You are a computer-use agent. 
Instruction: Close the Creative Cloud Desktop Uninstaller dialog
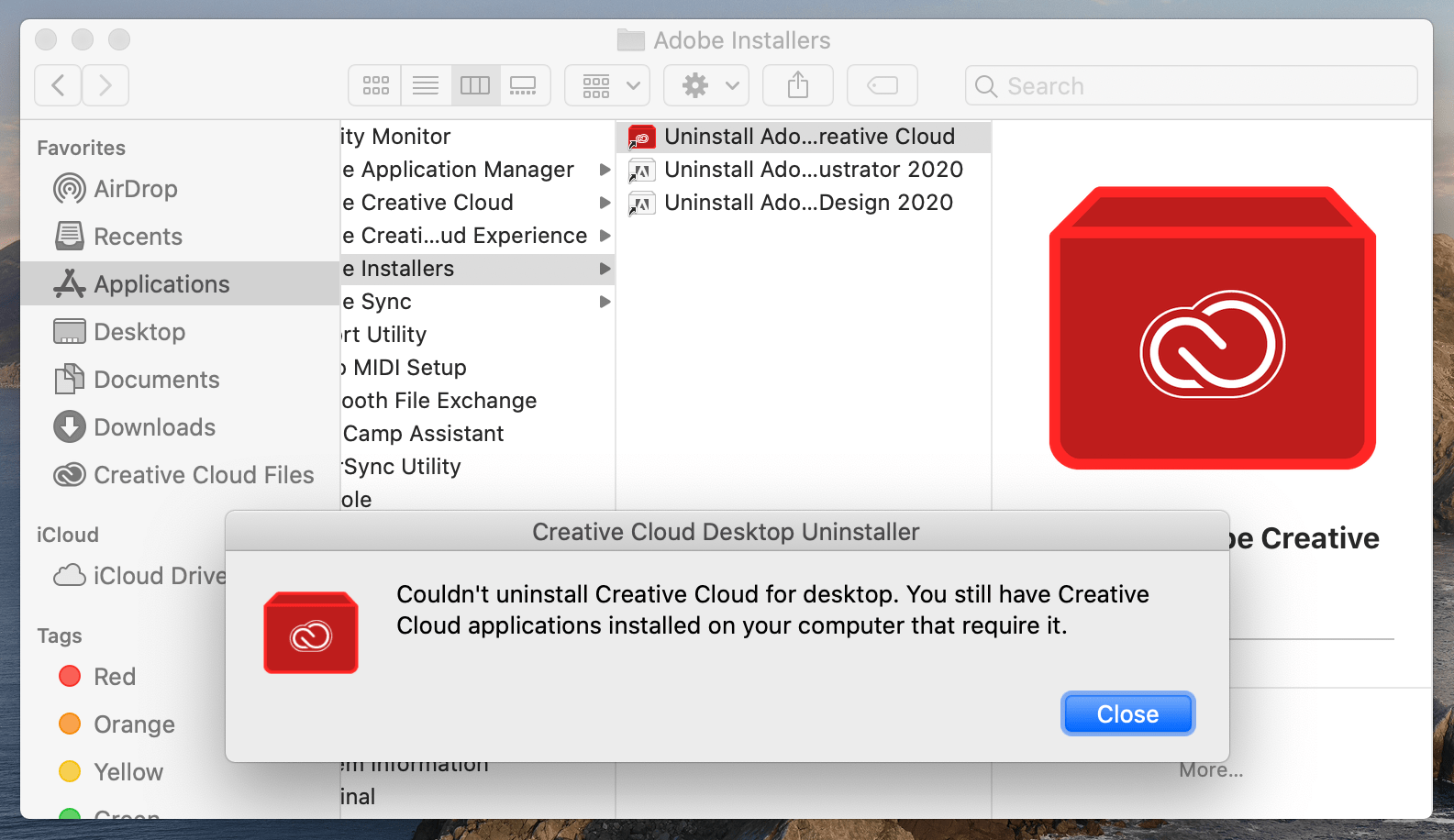(x=1128, y=713)
